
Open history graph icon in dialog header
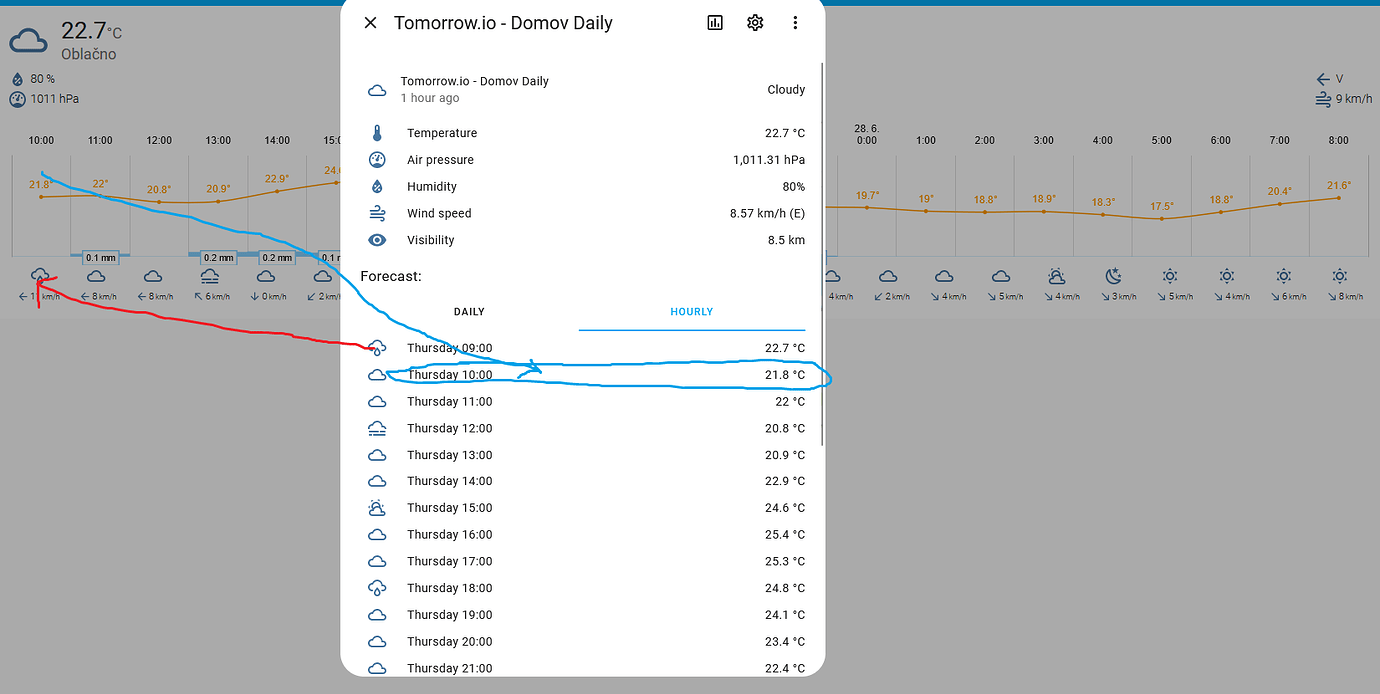[x=715, y=23]
